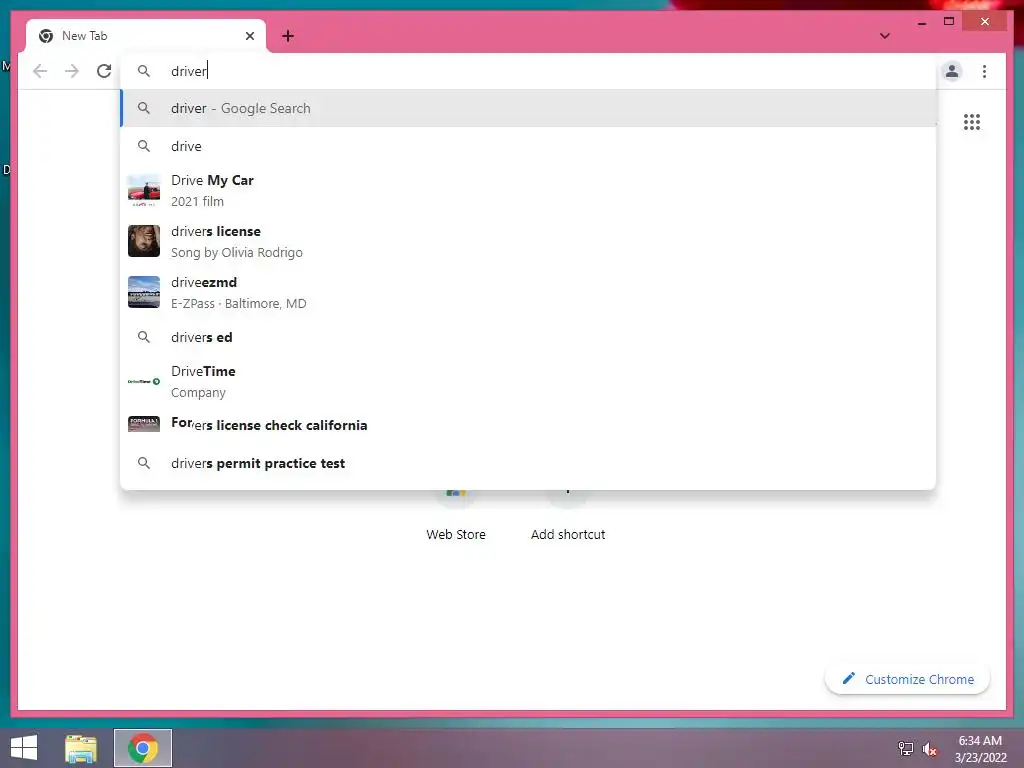
Task: Open the profile avatar button
Action: point(952,71)
